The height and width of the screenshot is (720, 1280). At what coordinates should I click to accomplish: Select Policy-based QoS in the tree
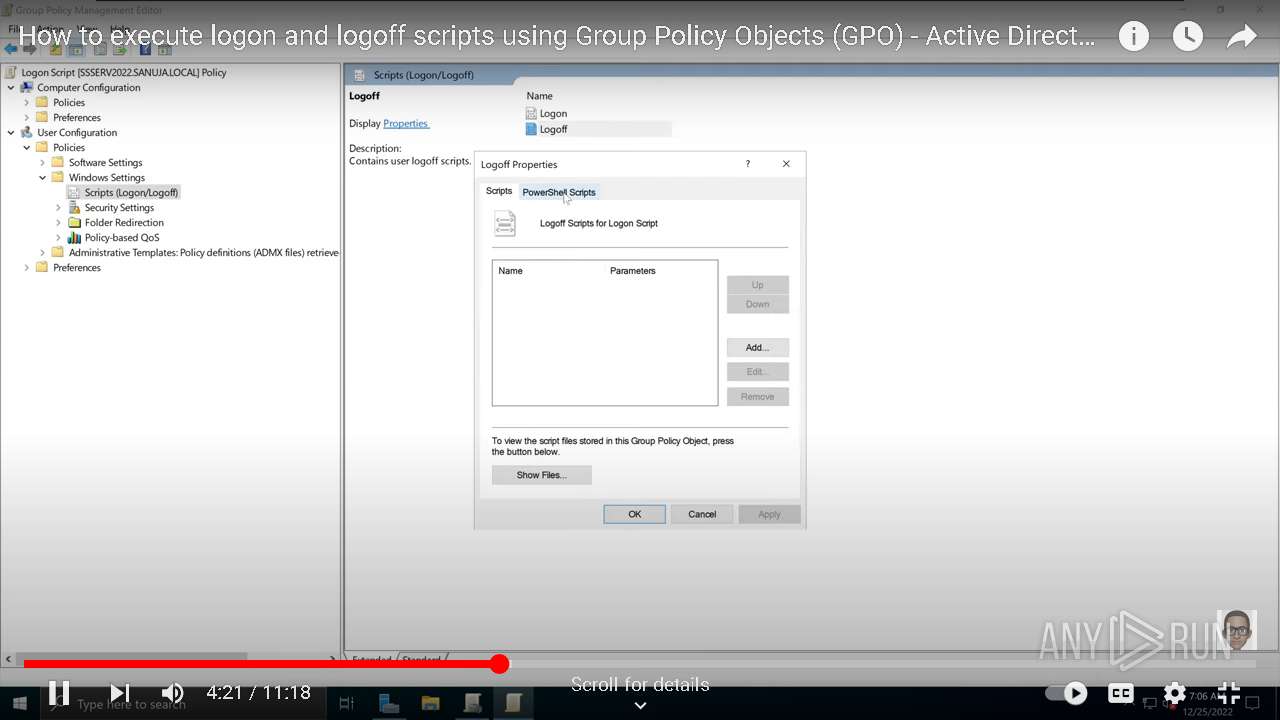(122, 237)
